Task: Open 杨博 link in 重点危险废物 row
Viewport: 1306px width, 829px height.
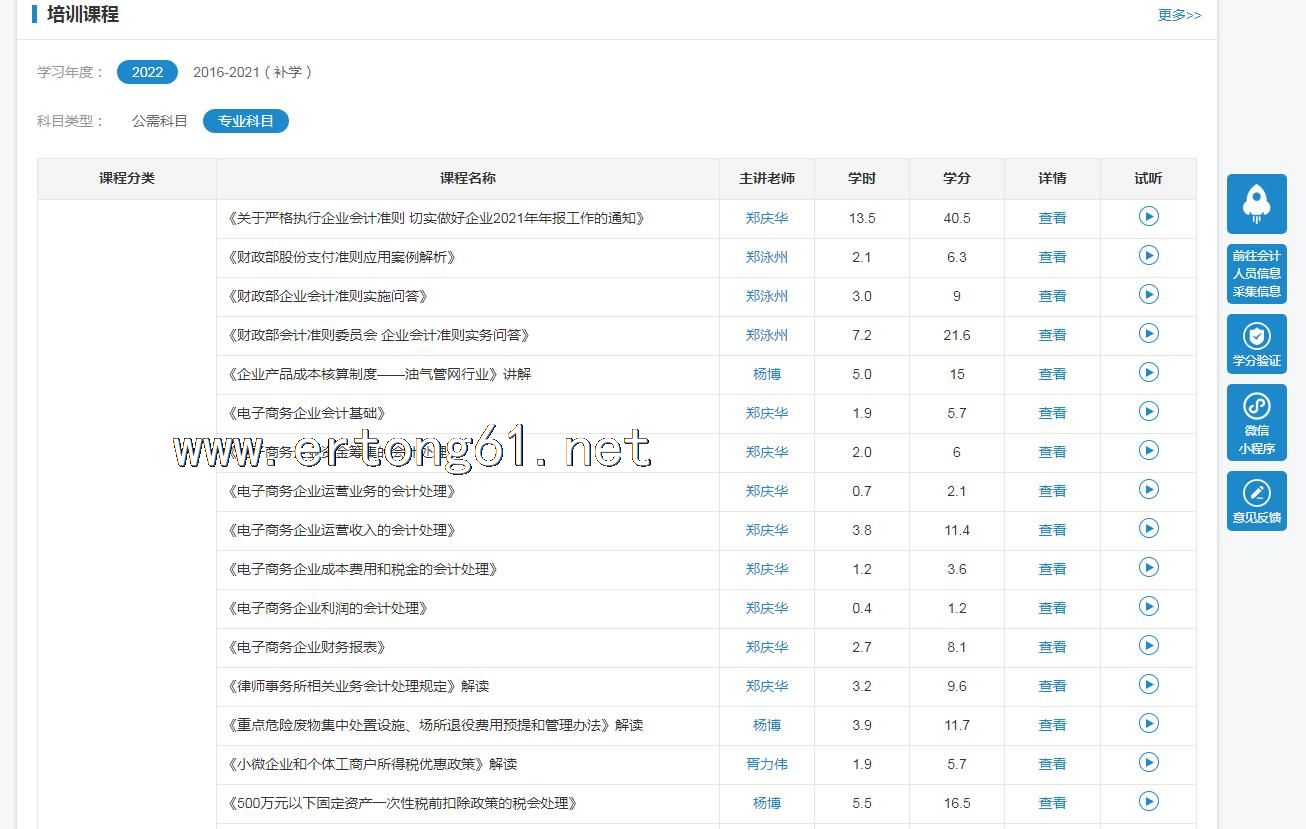Action: point(766,725)
